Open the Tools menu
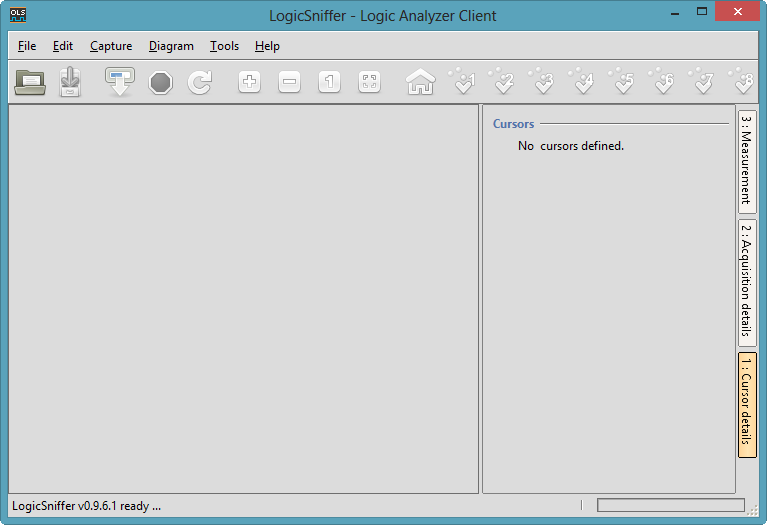The height and width of the screenshot is (525, 767). coord(224,46)
